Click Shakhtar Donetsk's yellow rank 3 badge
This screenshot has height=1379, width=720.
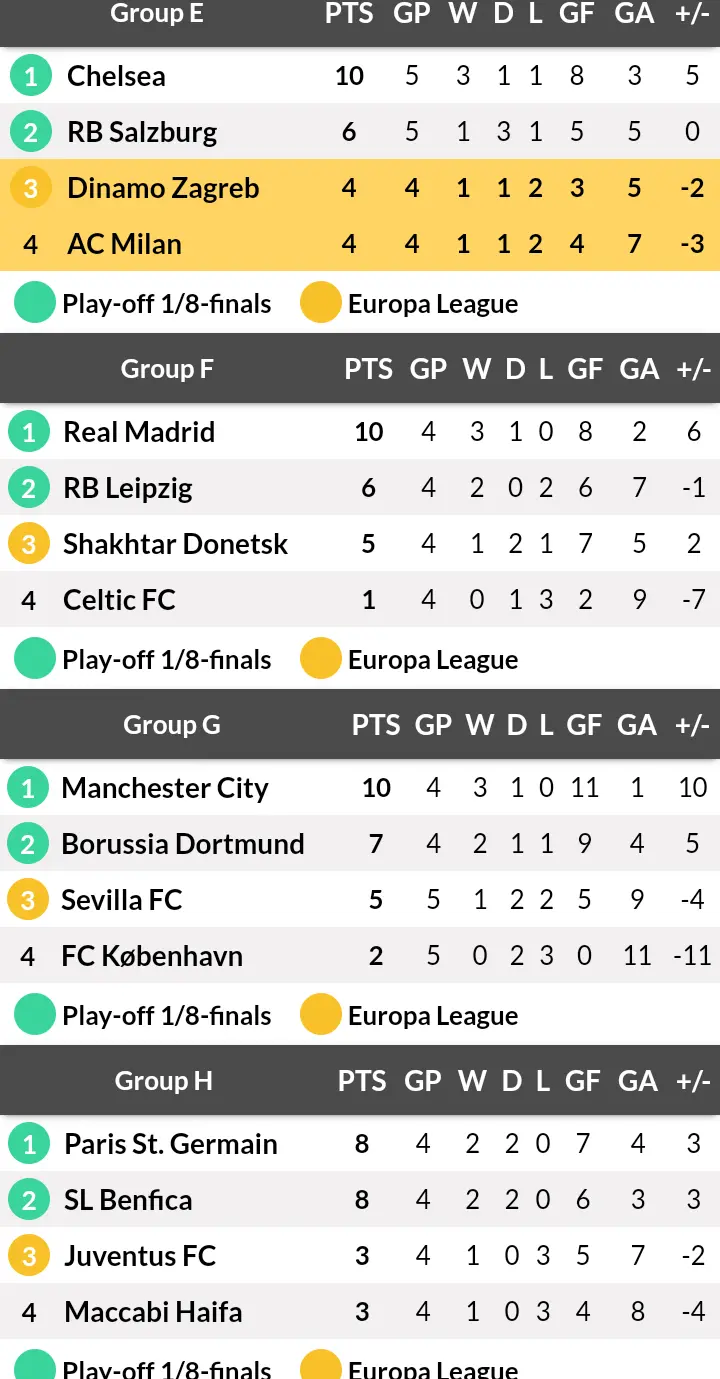pyautogui.click(x=29, y=544)
